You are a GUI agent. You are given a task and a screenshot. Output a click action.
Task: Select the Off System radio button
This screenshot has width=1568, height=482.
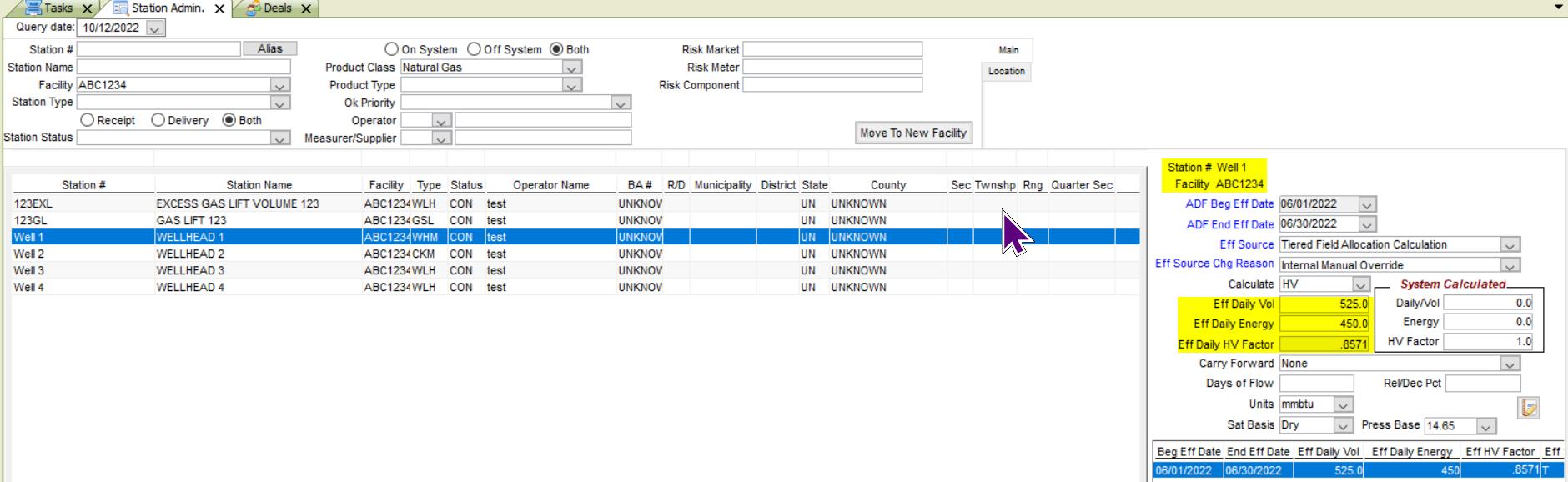(x=474, y=49)
